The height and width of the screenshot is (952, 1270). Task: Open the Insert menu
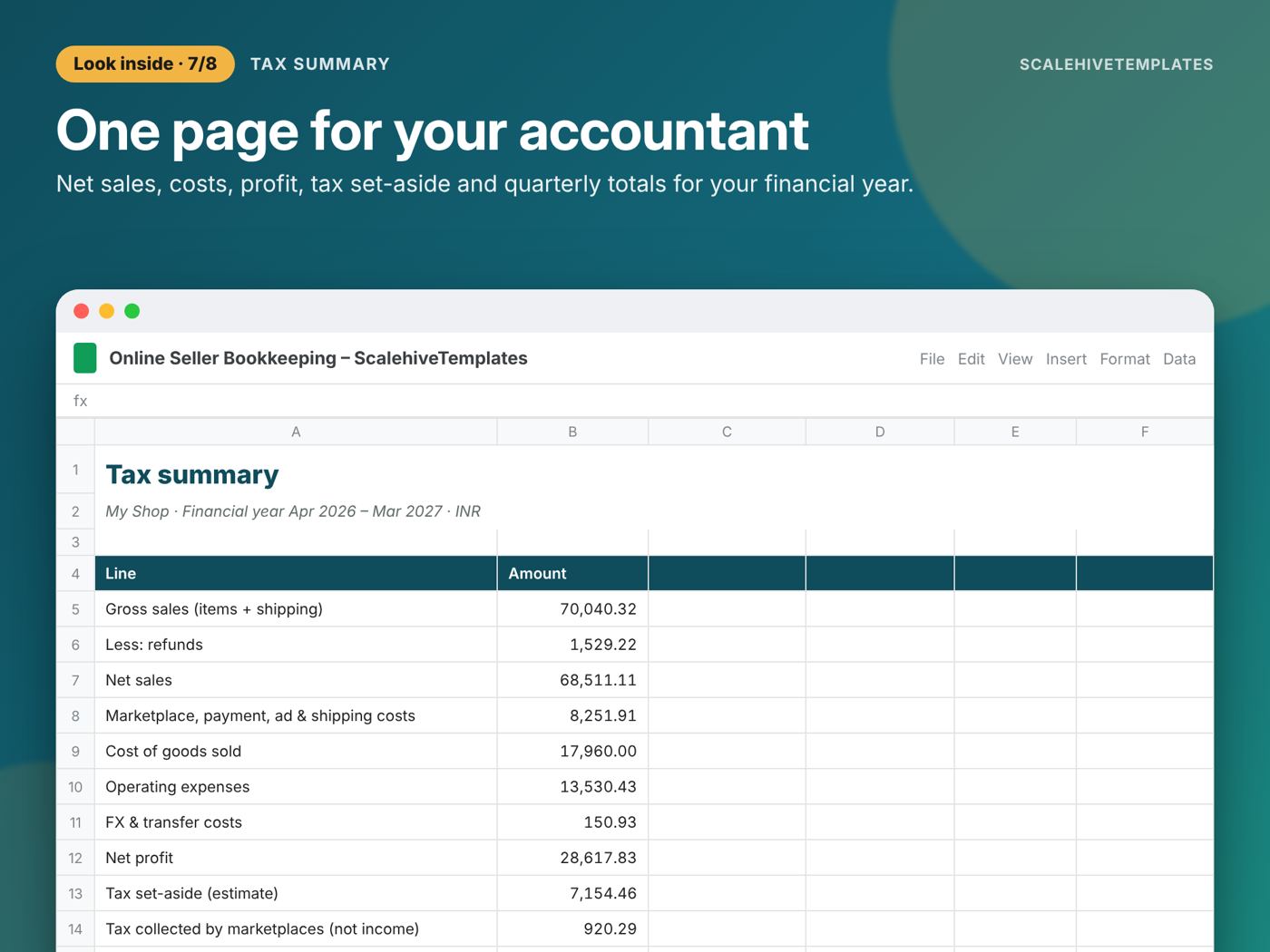tap(1066, 359)
